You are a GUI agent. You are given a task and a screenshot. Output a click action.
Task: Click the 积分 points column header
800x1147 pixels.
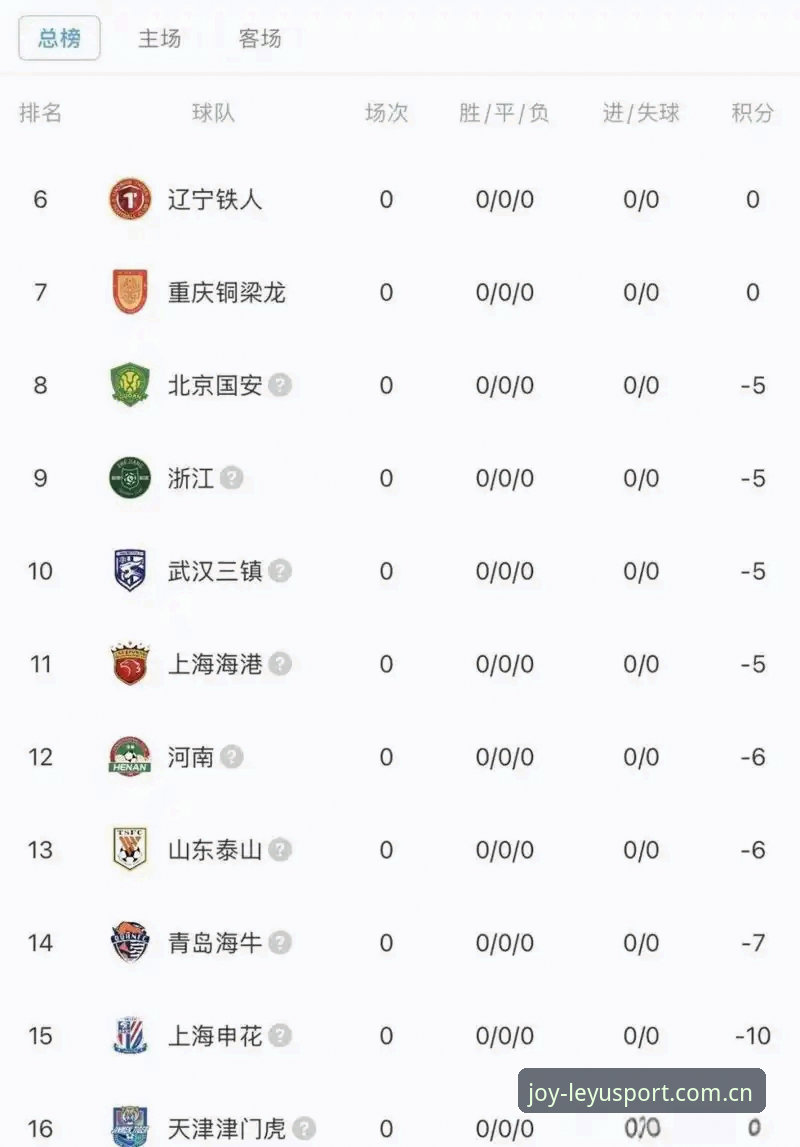point(752,113)
